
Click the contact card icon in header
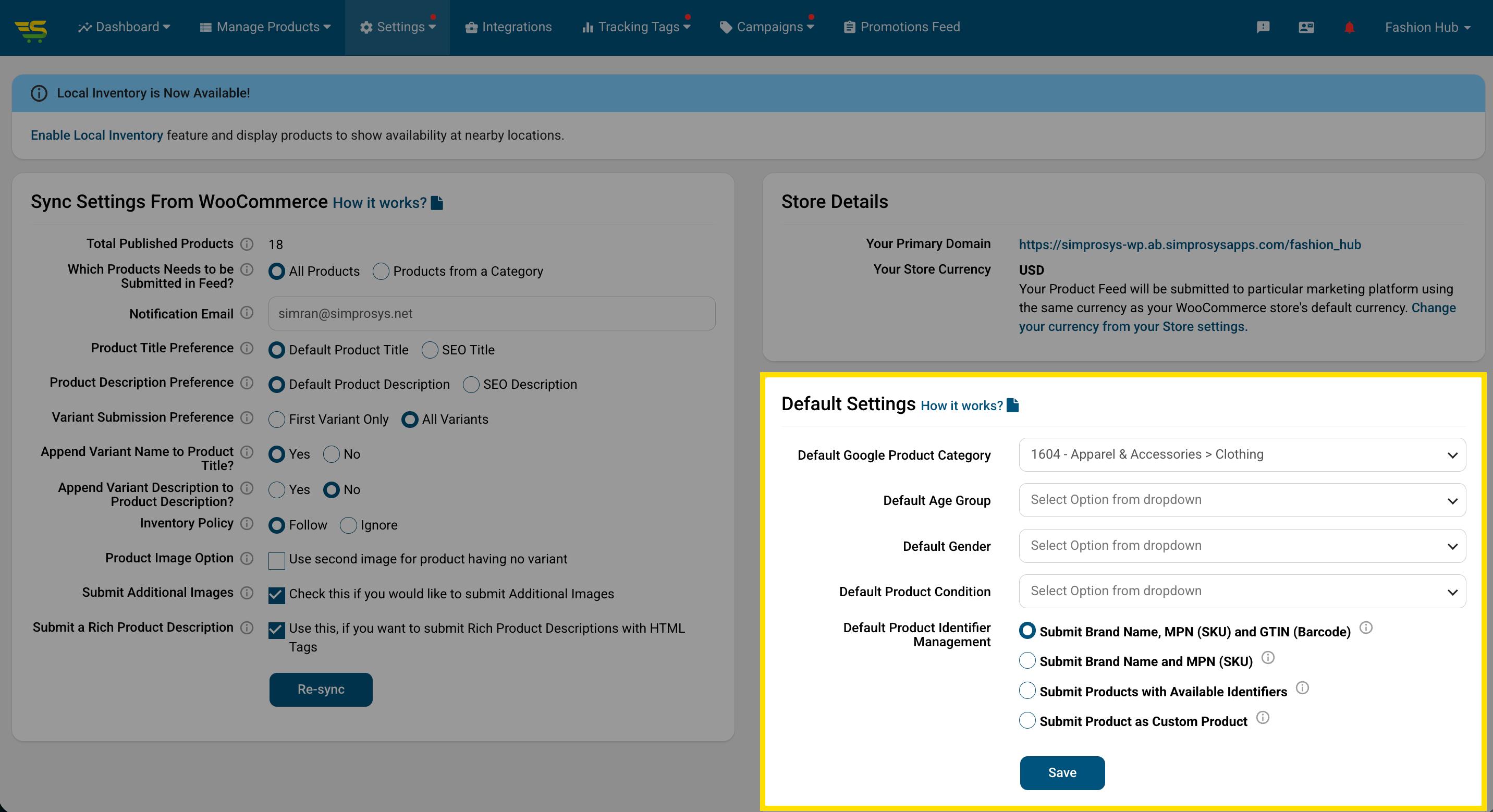coord(1306,27)
